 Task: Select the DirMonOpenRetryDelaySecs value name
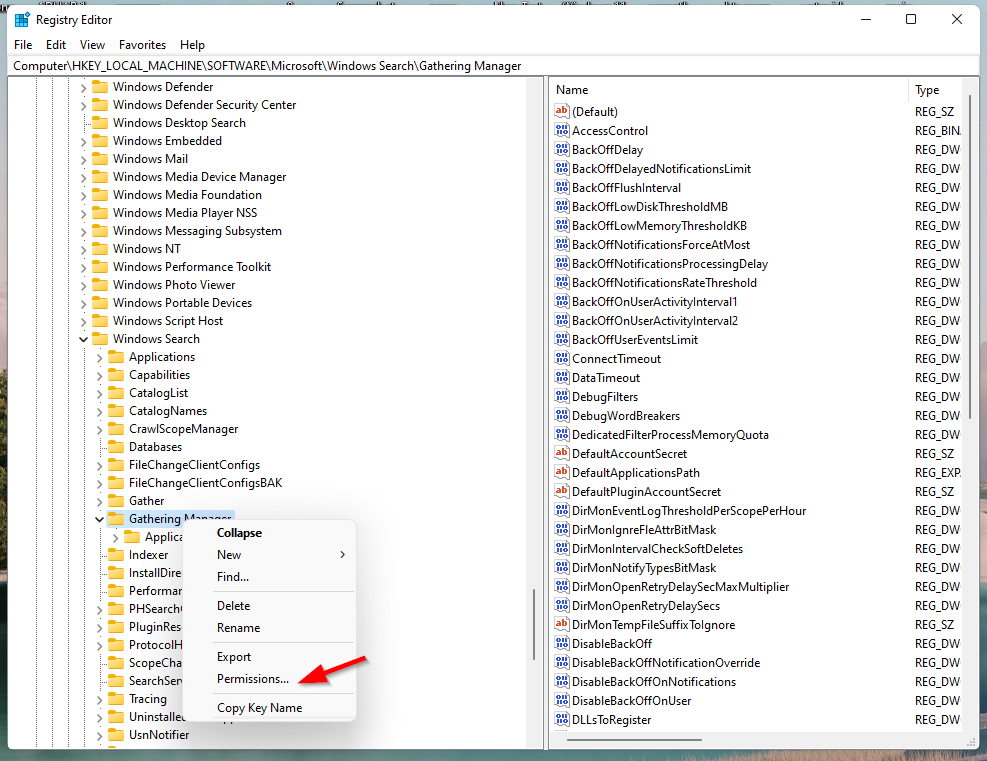point(646,606)
